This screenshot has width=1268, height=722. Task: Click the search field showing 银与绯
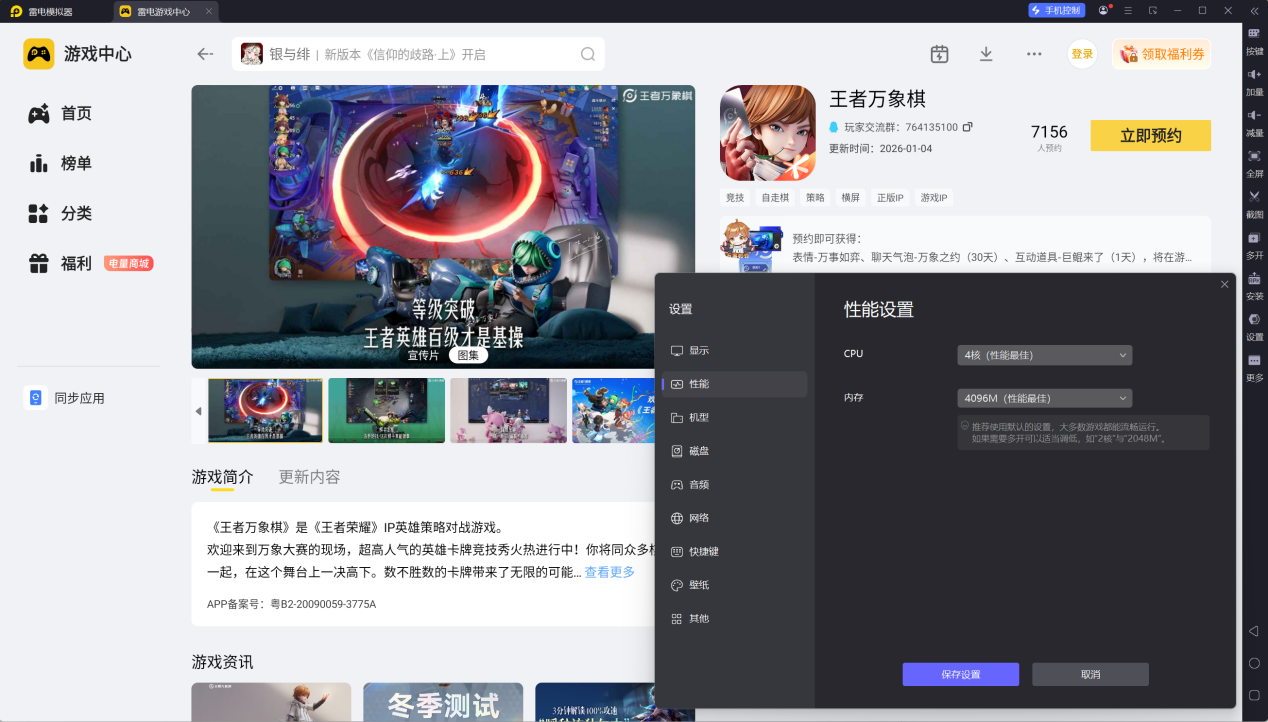tap(418, 54)
